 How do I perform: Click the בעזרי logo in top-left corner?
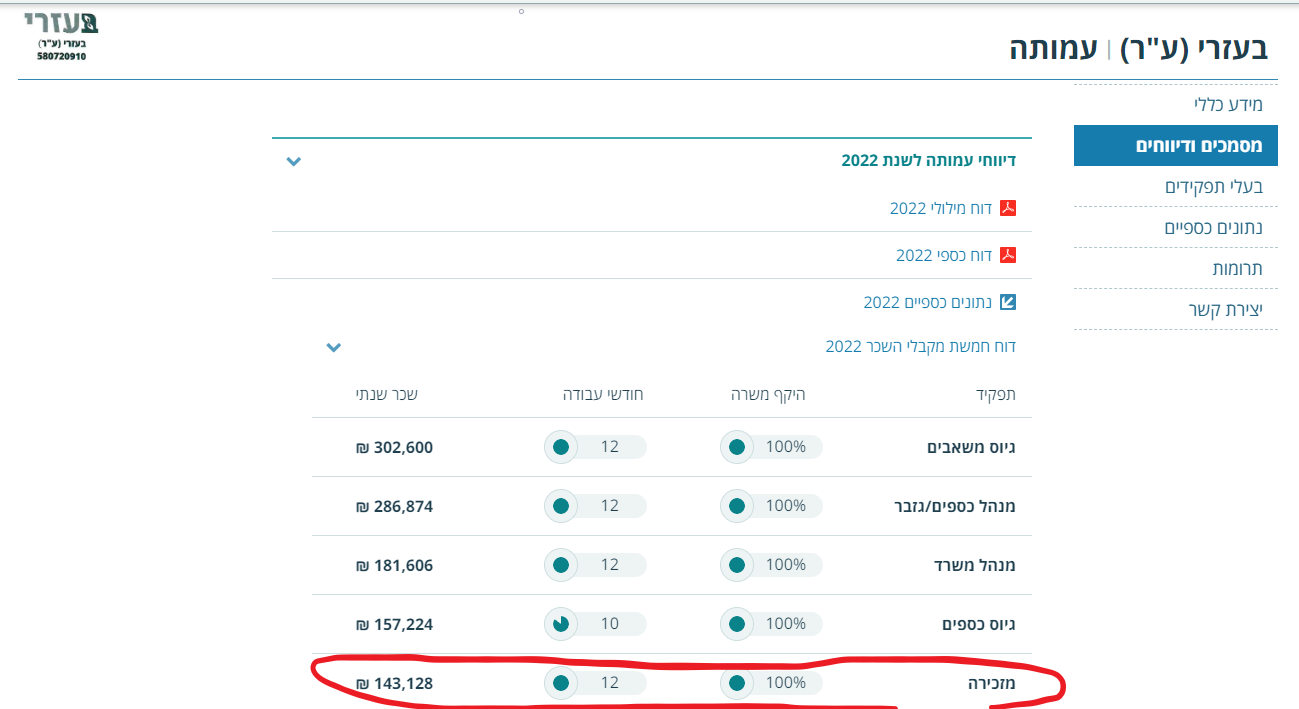61,36
